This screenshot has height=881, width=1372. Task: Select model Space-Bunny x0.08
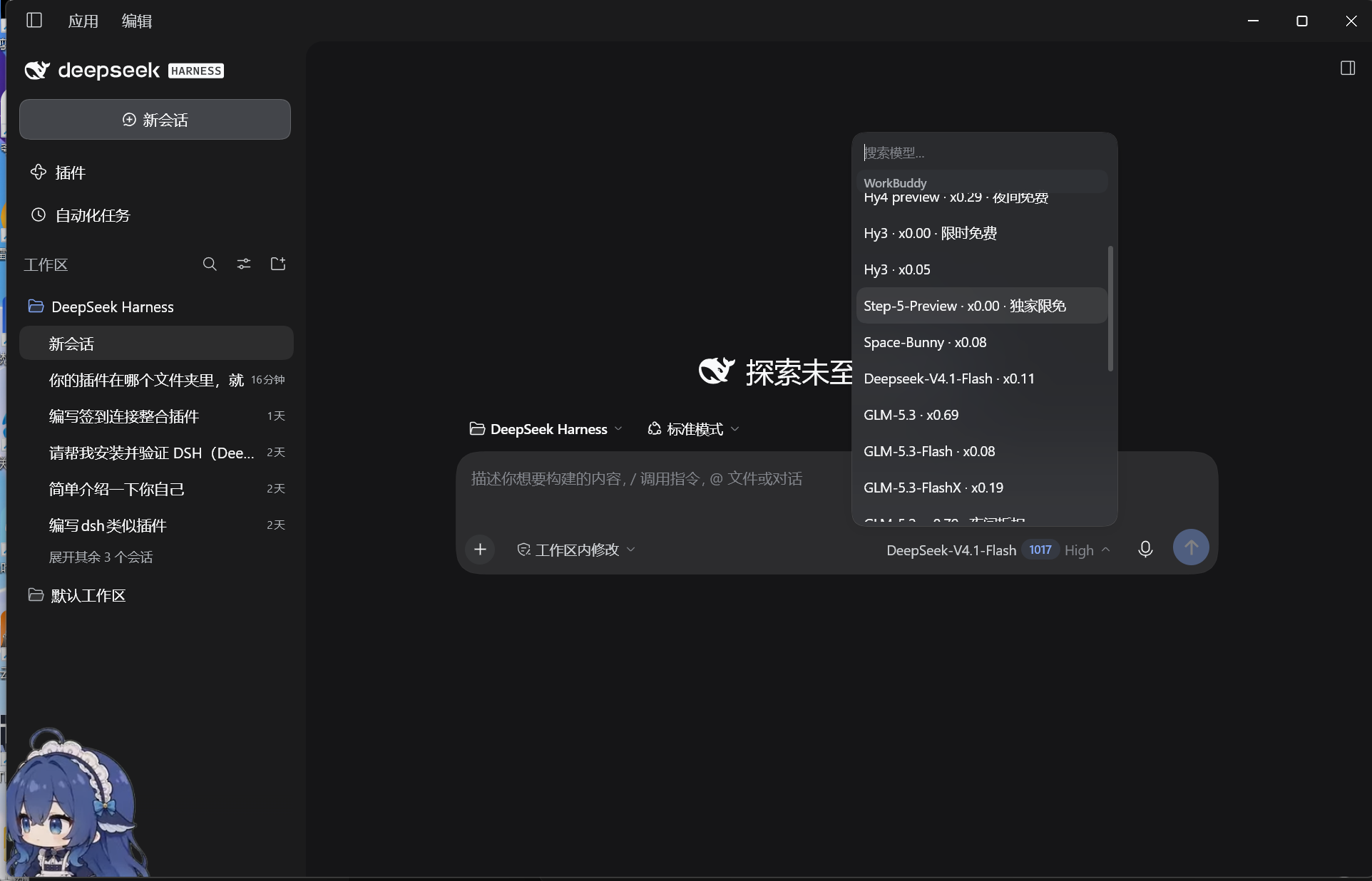(x=981, y=342)
